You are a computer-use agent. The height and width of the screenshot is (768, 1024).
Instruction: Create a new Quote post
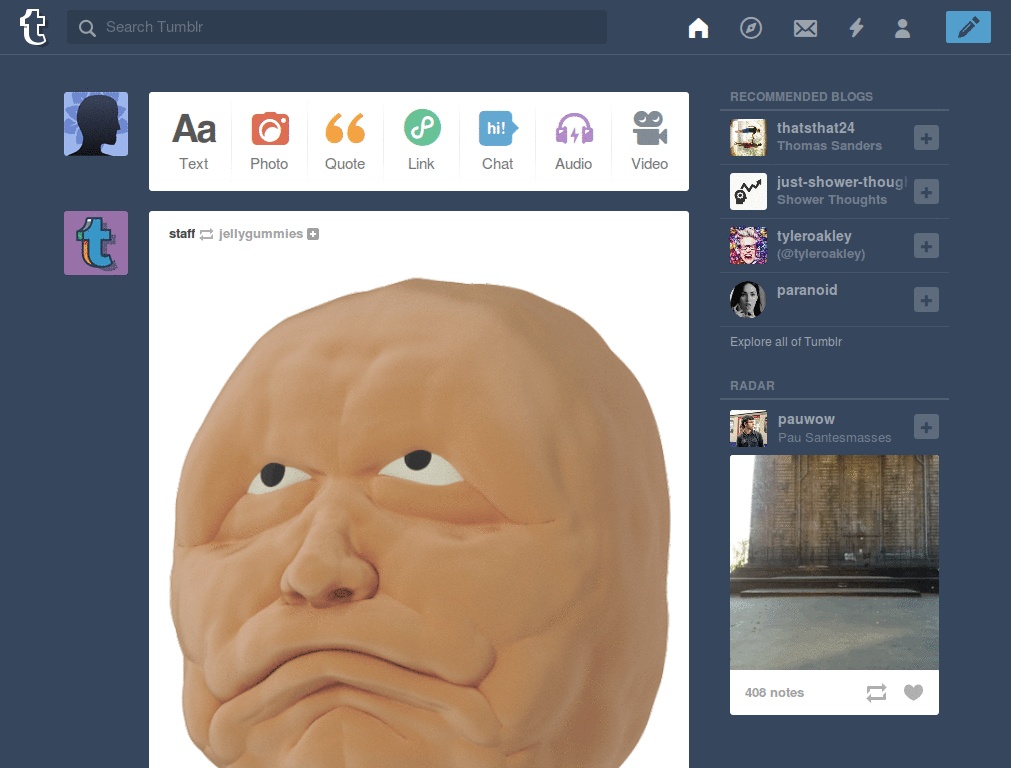coord(345,141)
